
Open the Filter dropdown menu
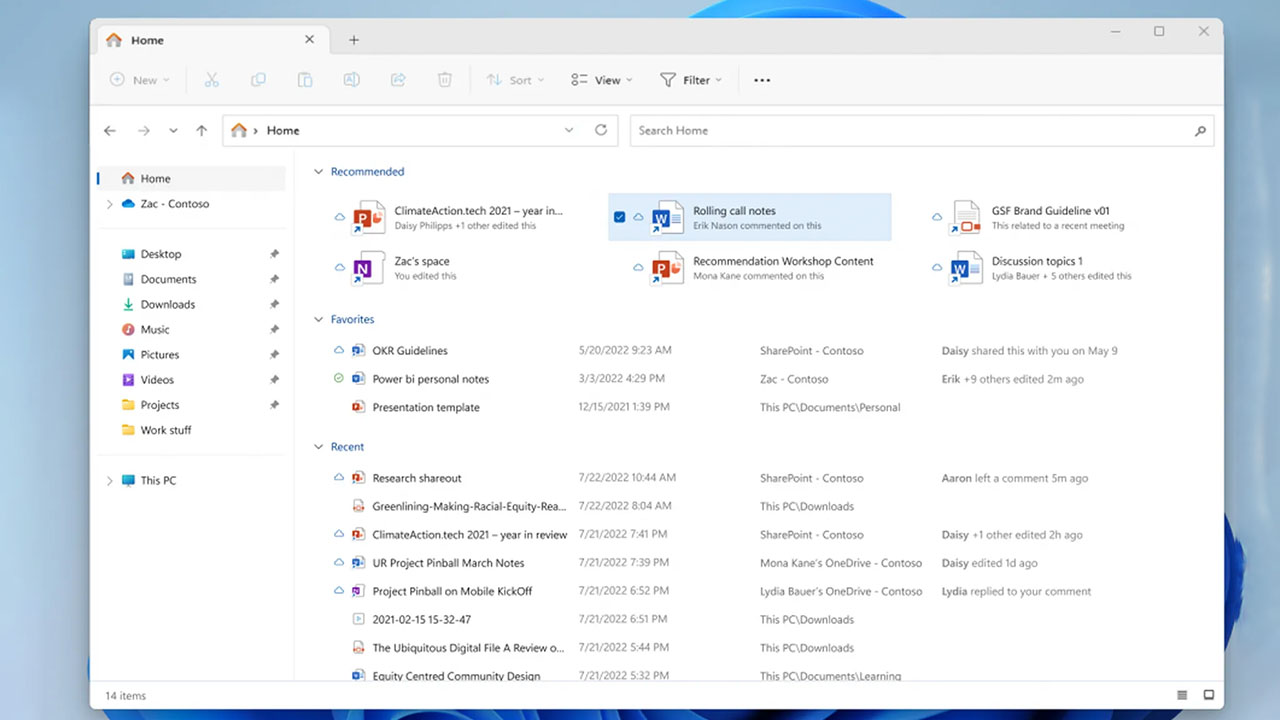tap(690, 80)
